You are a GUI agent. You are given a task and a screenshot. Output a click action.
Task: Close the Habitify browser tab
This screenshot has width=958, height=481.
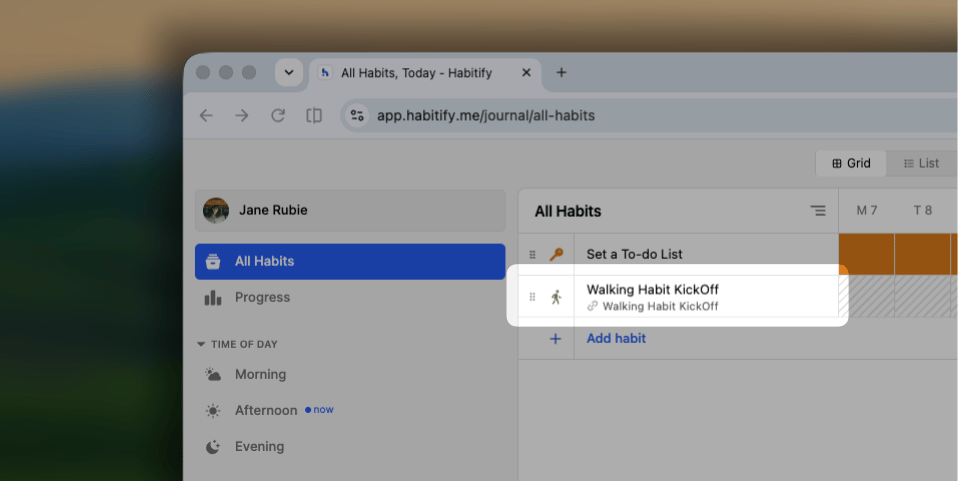pyautogui.click(x=526, y=73)
